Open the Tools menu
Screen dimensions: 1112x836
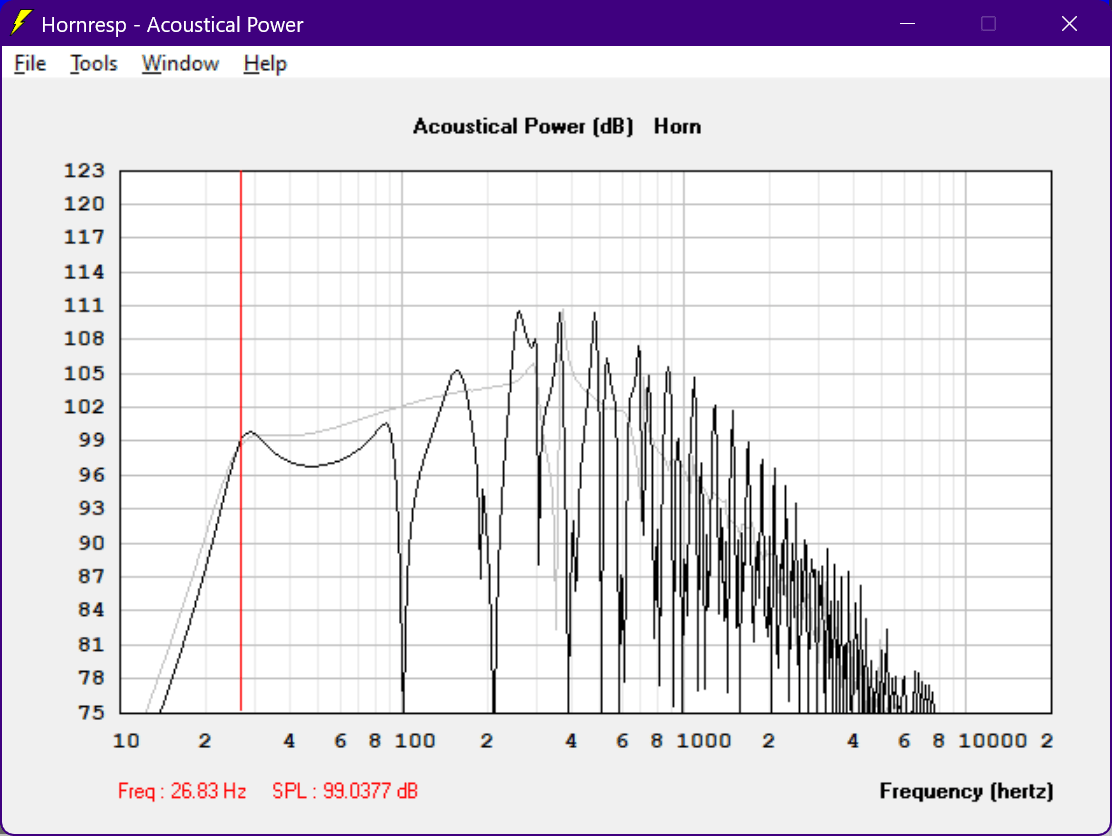tap(94, 64)
